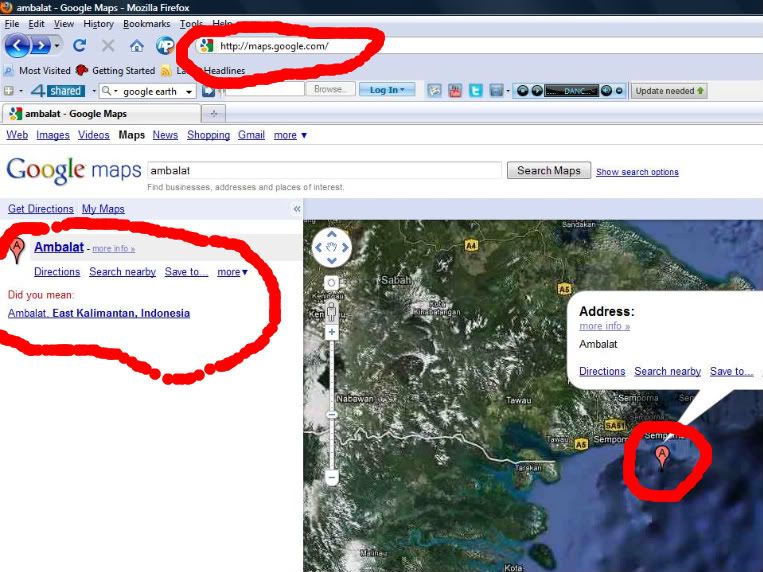
Task: Click the YouTube toolbar icon
Action: click(x=455, y=91)
